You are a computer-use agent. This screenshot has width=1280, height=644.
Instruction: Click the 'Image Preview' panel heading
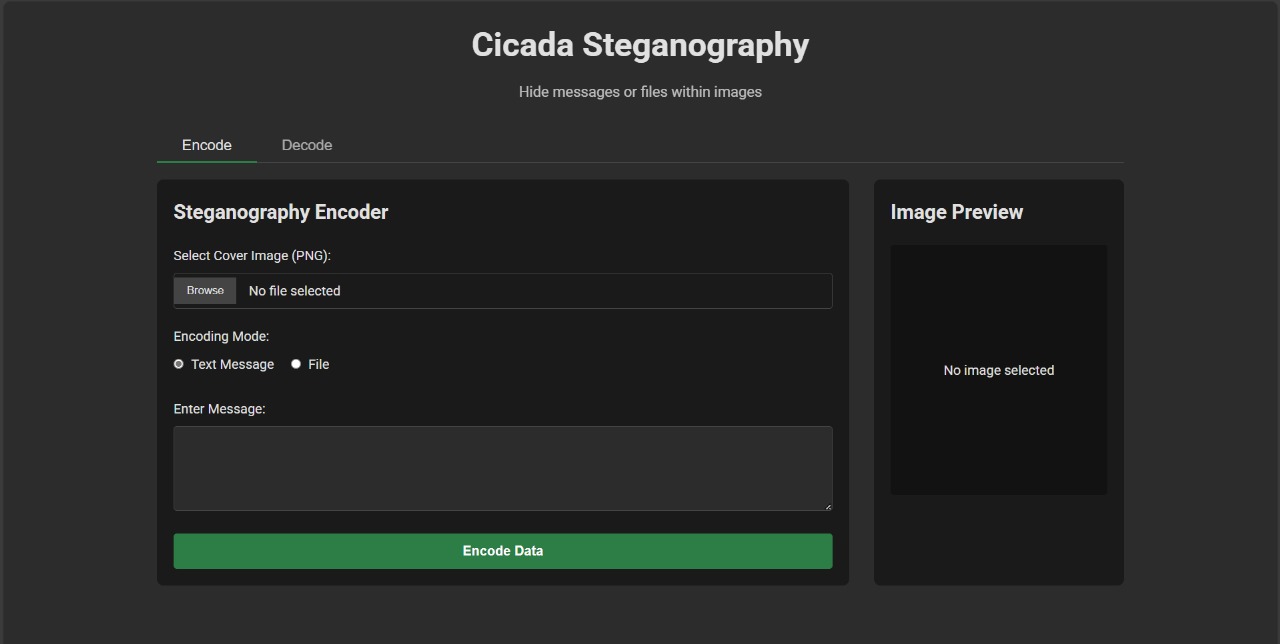[x=957, y=212]
